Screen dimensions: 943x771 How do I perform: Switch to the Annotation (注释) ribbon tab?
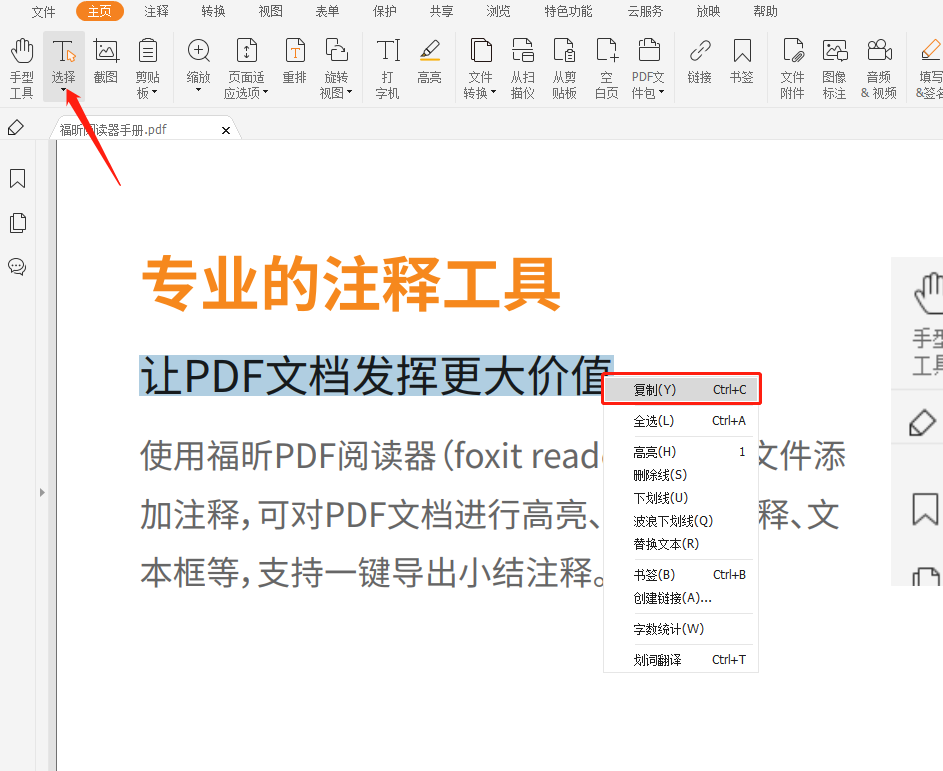click(156, 12)
